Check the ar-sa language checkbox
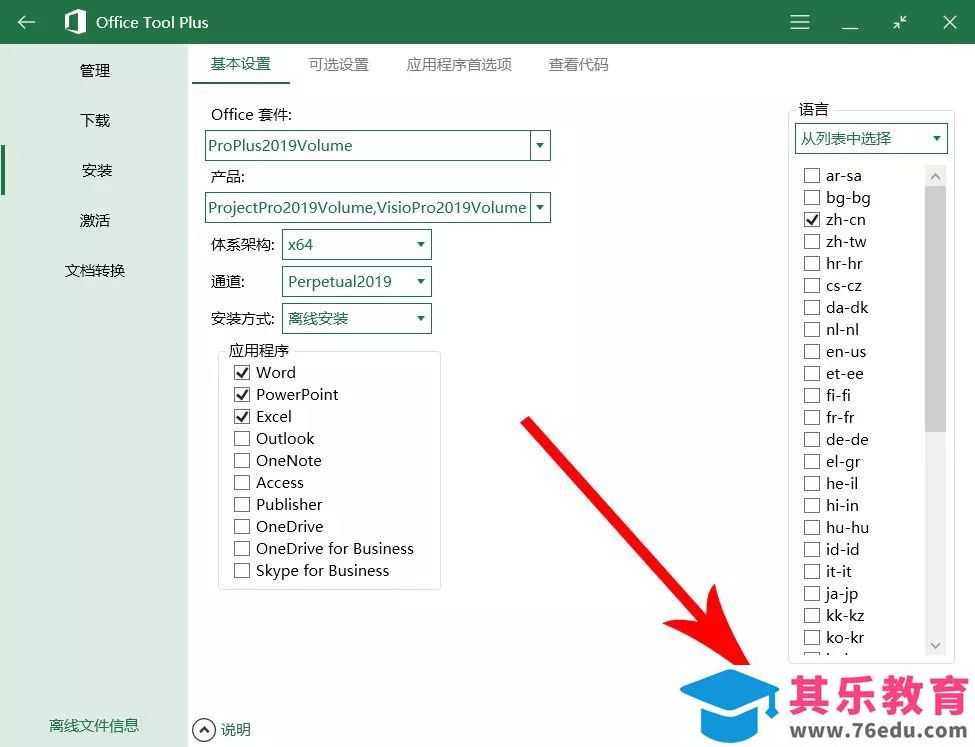This screenshot has height=747, width=975. click(x=811, y=175)
